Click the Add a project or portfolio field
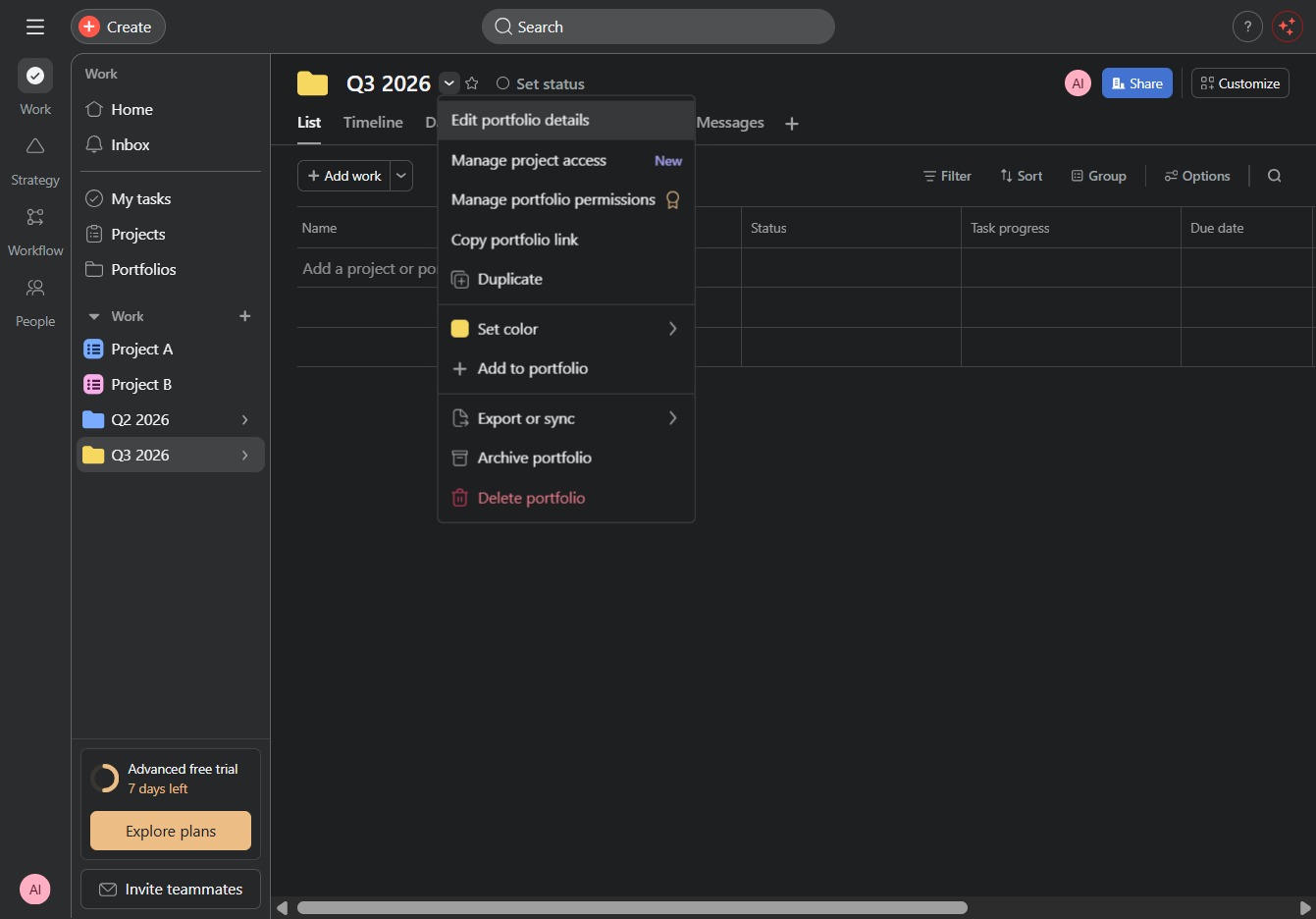This screenshot has width=1316, height=919. click(x=368, y=268)
